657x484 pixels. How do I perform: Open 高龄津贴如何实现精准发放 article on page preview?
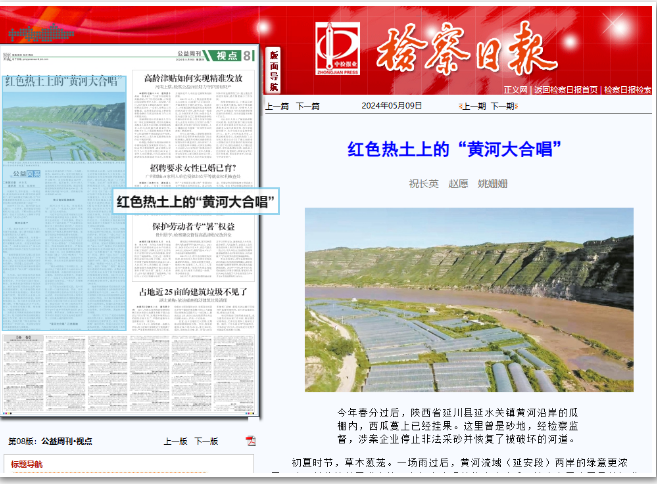193,78
